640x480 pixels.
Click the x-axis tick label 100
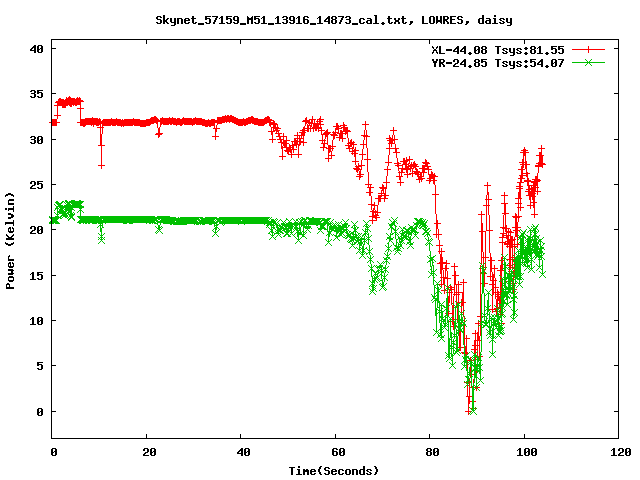click(527, 452)
